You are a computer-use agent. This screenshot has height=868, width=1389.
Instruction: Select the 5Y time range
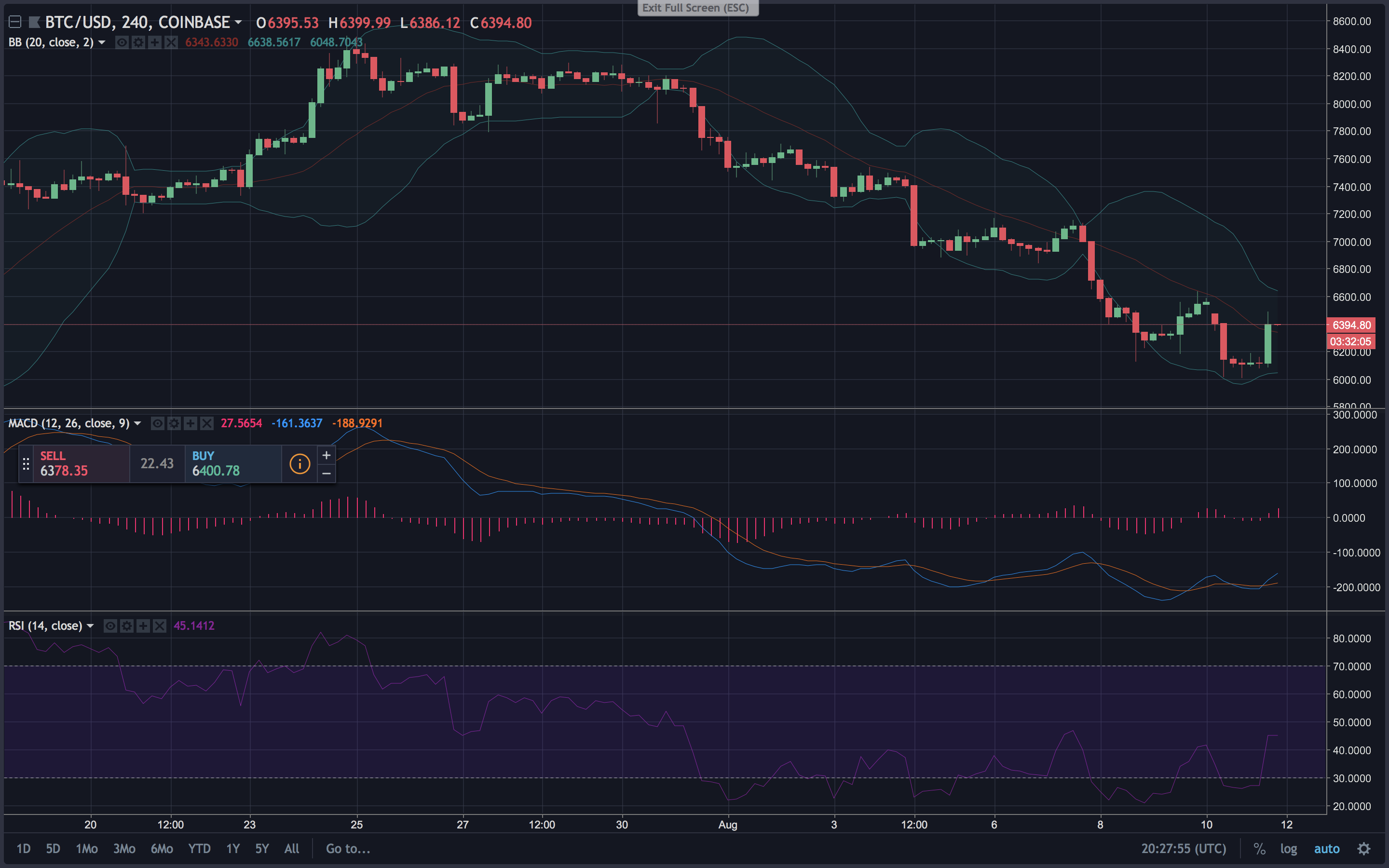pos(262,849)
